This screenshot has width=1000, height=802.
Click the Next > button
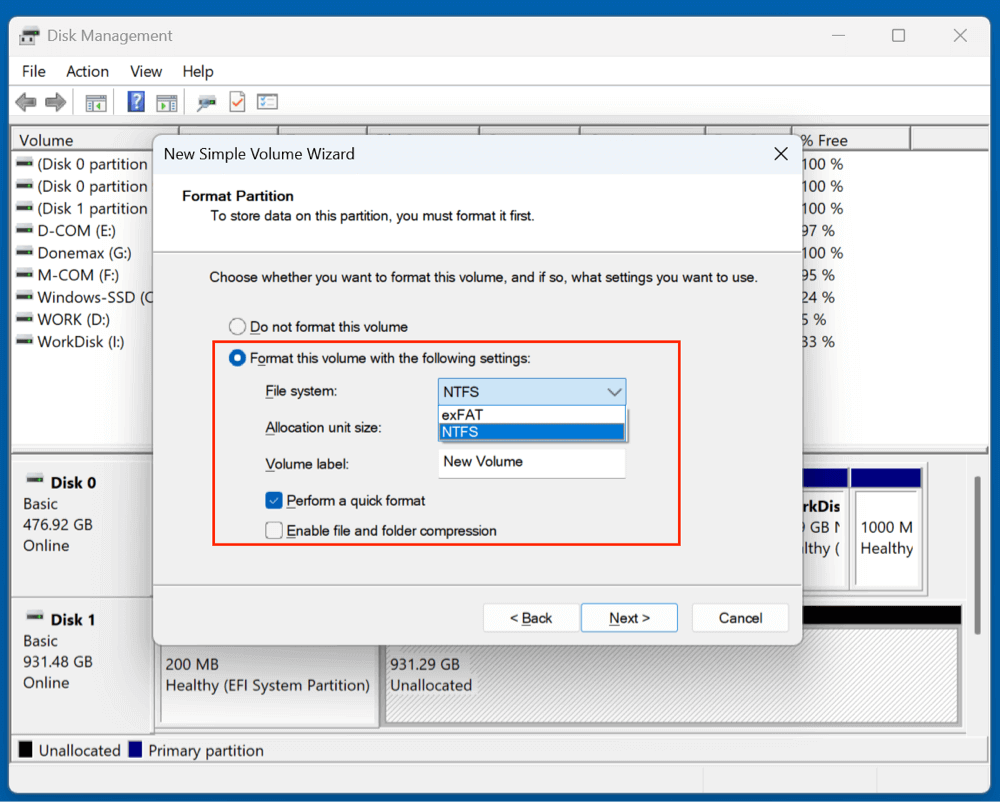[629, 618]
